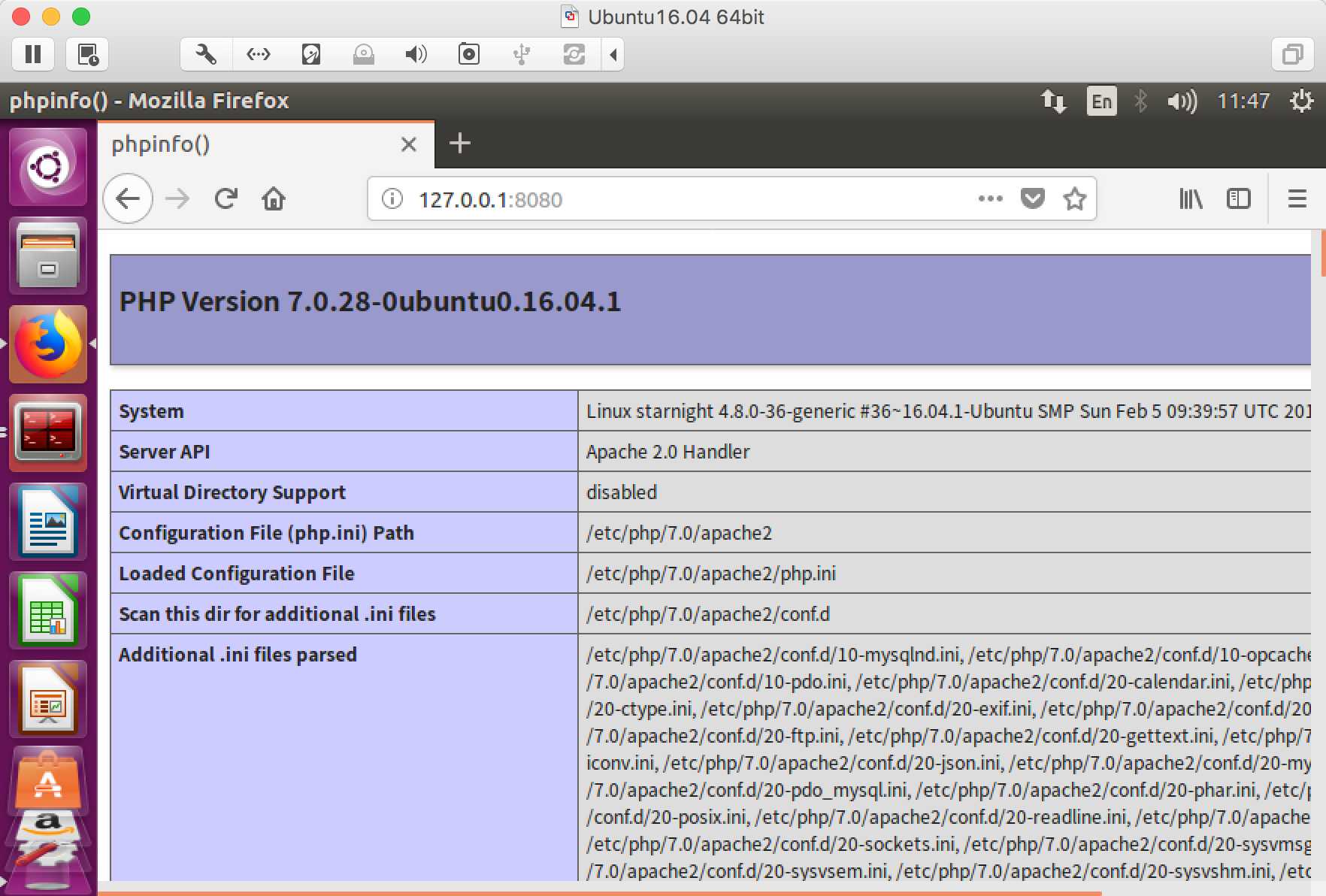Open Ubuntu Dash search
This screenshot has height=896, width=1326.
point(48,167)
